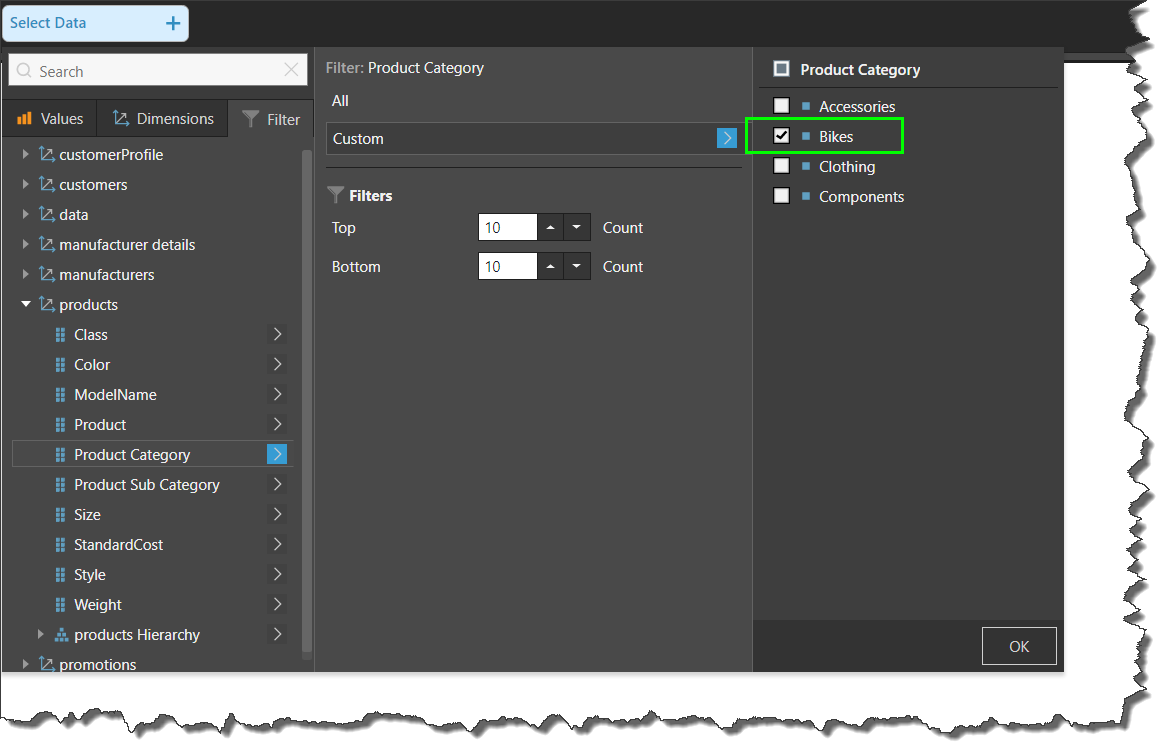This screenshot has height=755, width=1170.
Task: Click the Product Category column icon
Action: click(x=60, y=454)
